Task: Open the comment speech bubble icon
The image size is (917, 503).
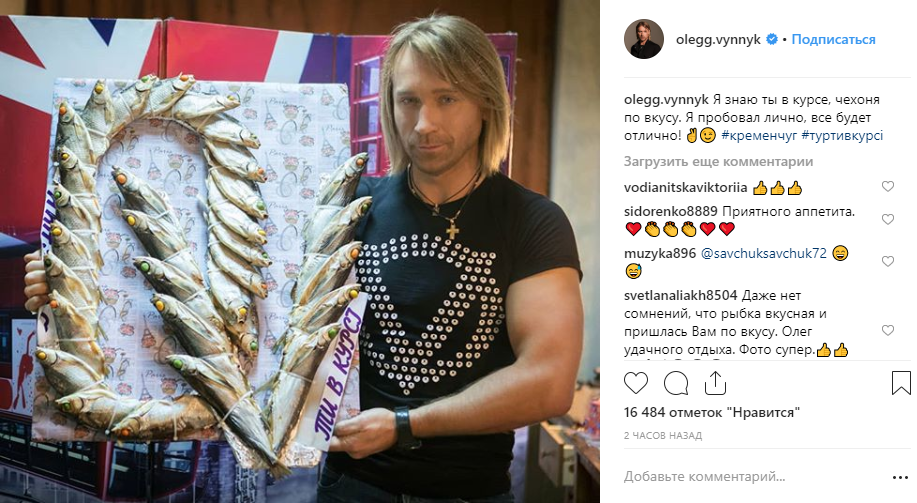Action: (675, 384)
